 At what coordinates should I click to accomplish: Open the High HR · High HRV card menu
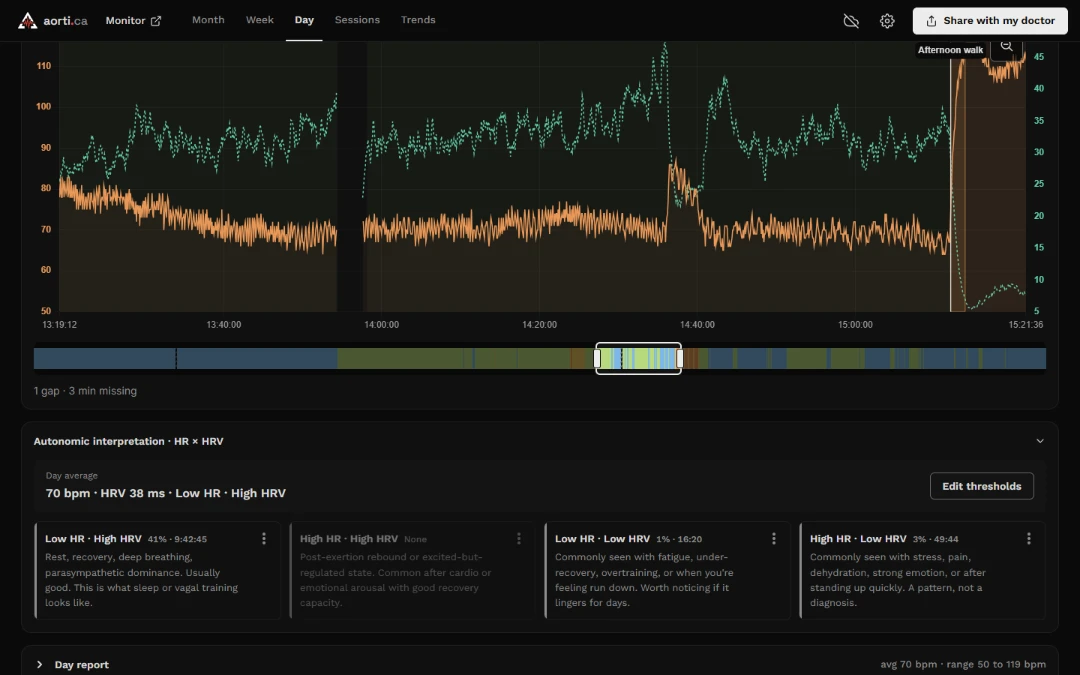(519, 539)
